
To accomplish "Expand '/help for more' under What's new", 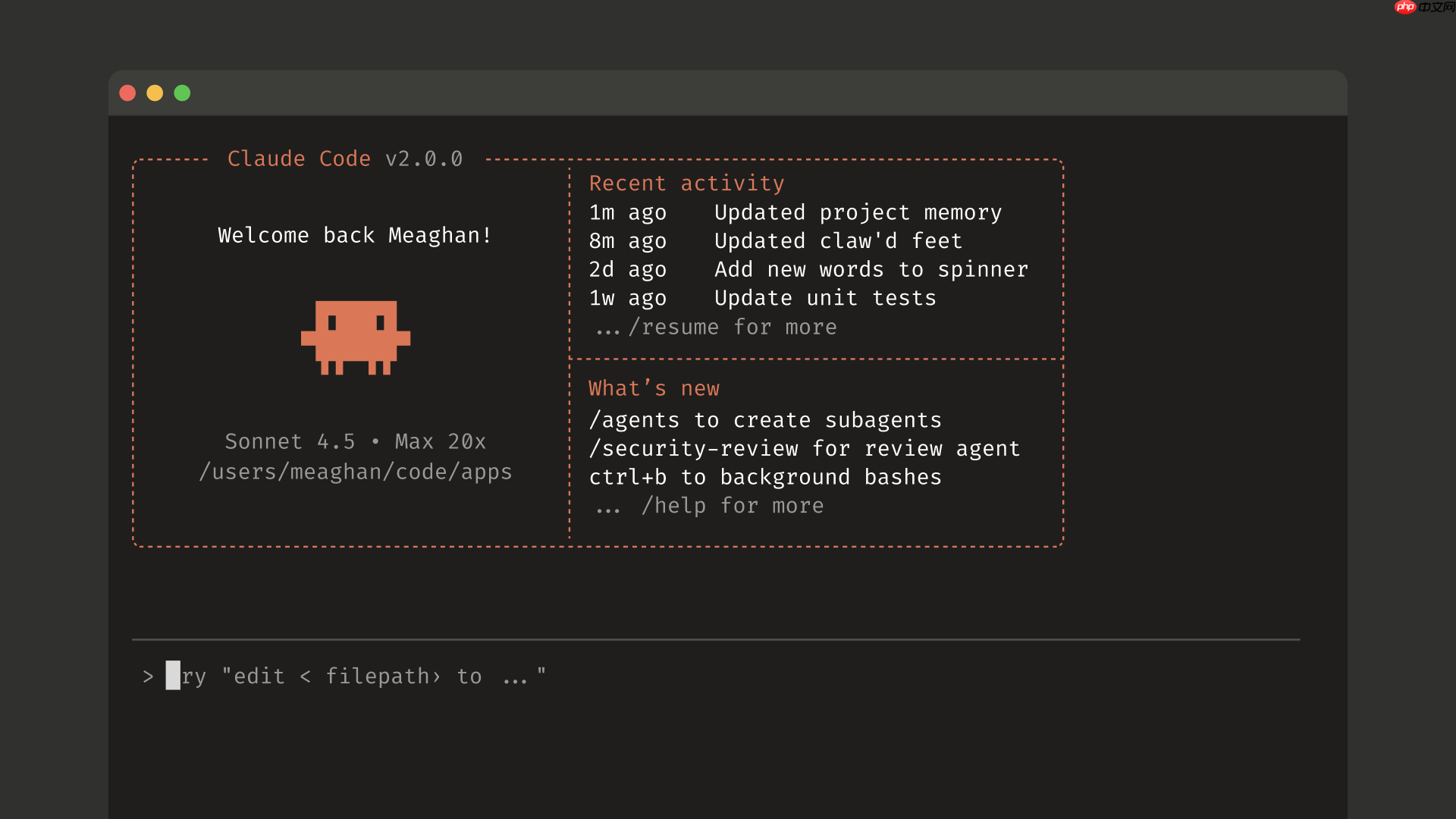I will (733, 505).
